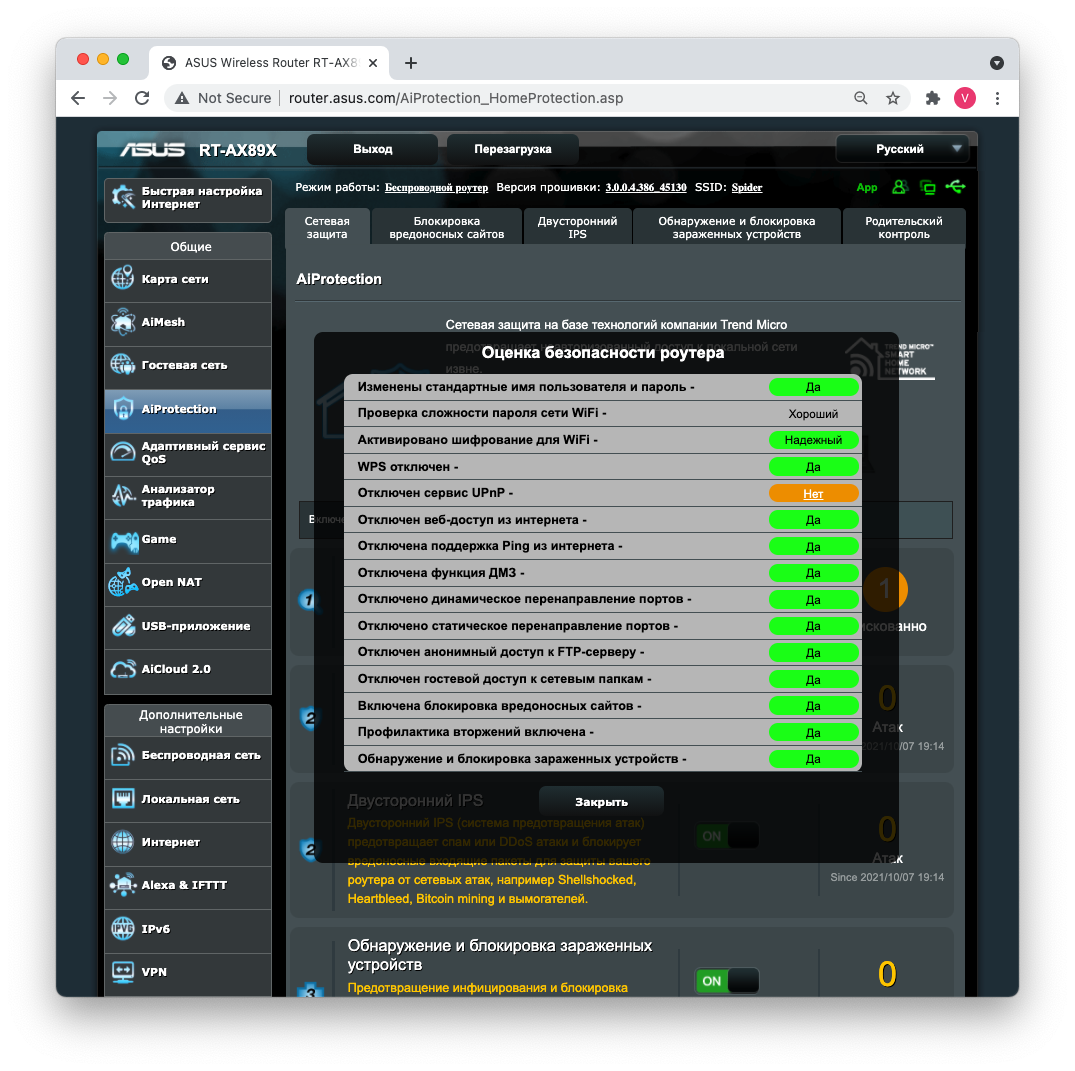1075x1071 pixels.
Task: Click Да badge for Профилактика вторжений
Action: [x=813, y=733]
